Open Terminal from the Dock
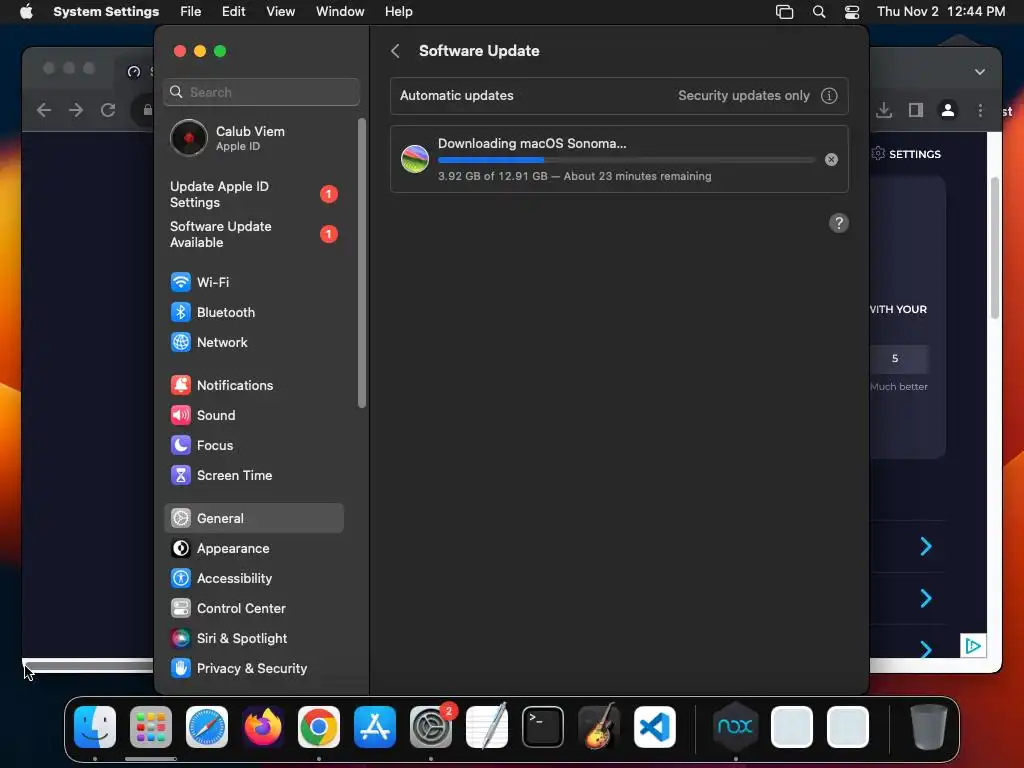The image size is (1024, 768). click(543, 727)
